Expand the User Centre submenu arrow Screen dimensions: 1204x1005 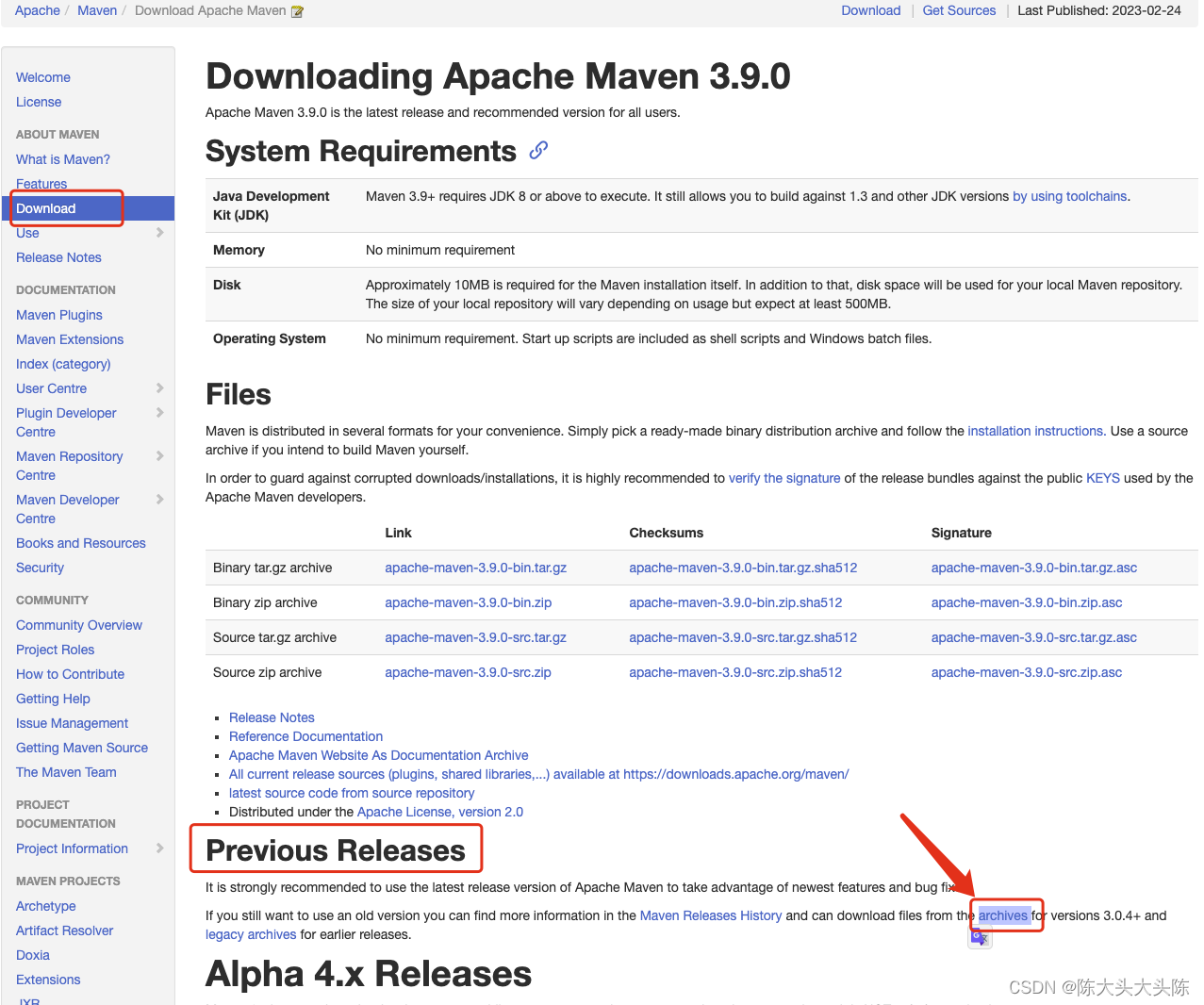[x=159, y=388]
